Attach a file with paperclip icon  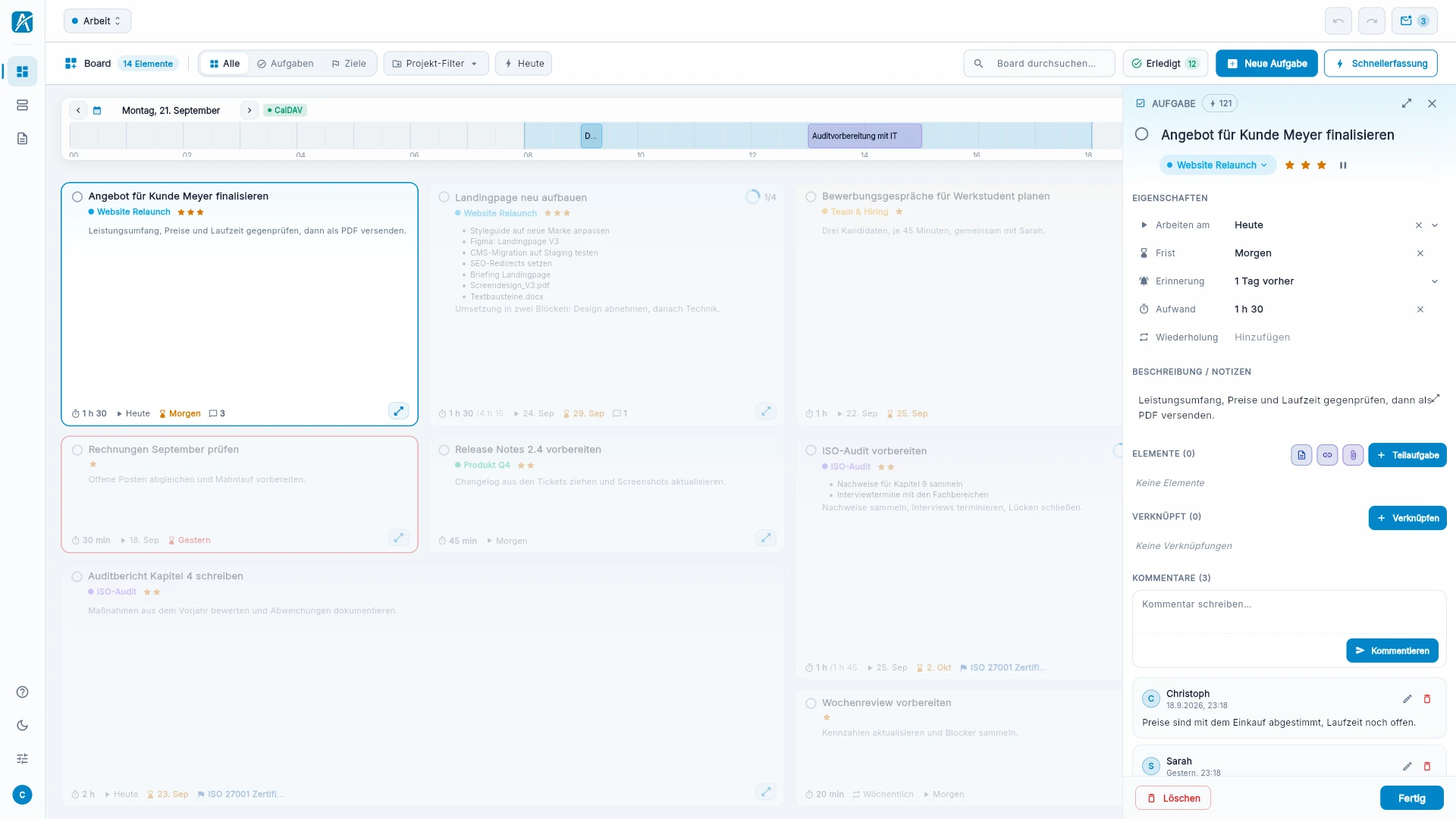pyautogui.click(x=1353, y=455)
